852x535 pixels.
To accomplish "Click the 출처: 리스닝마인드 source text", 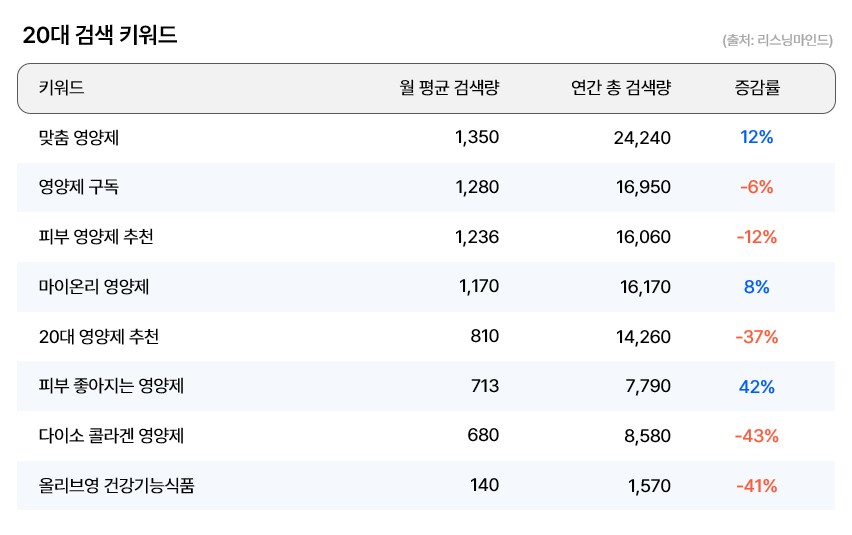I will pyautogui.click(x=777, y=41).
